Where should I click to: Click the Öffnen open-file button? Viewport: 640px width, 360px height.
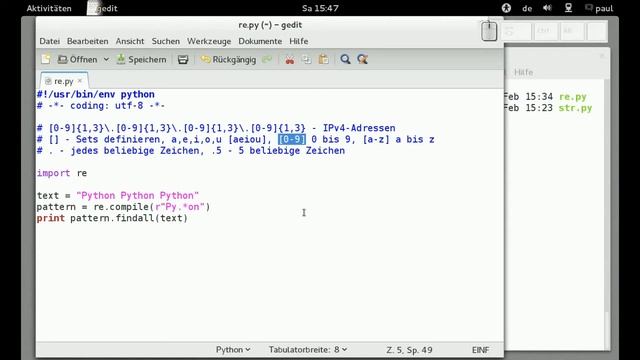pos(77,60)
